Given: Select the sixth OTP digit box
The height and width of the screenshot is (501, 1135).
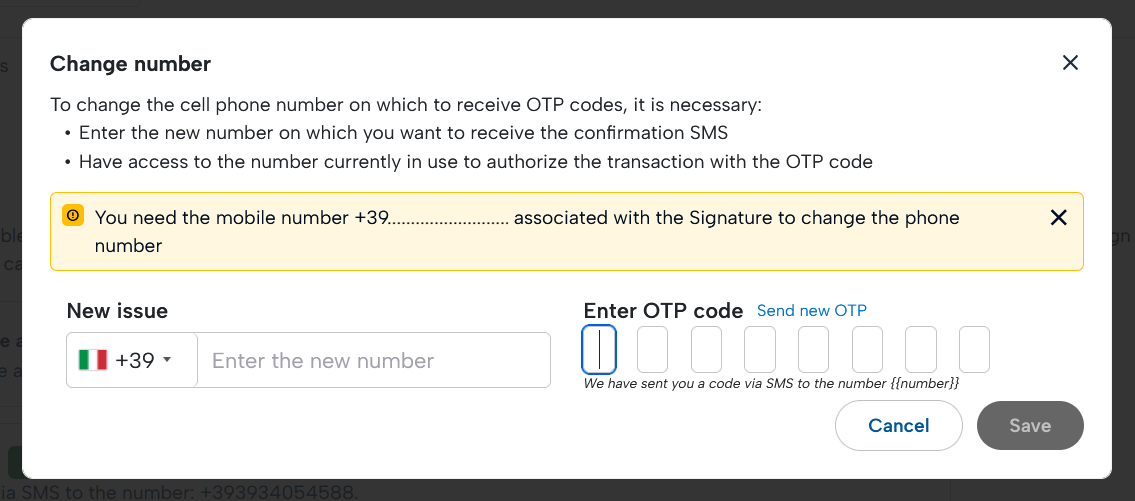Looking at the screenshot, I should (x=867, y=349).
